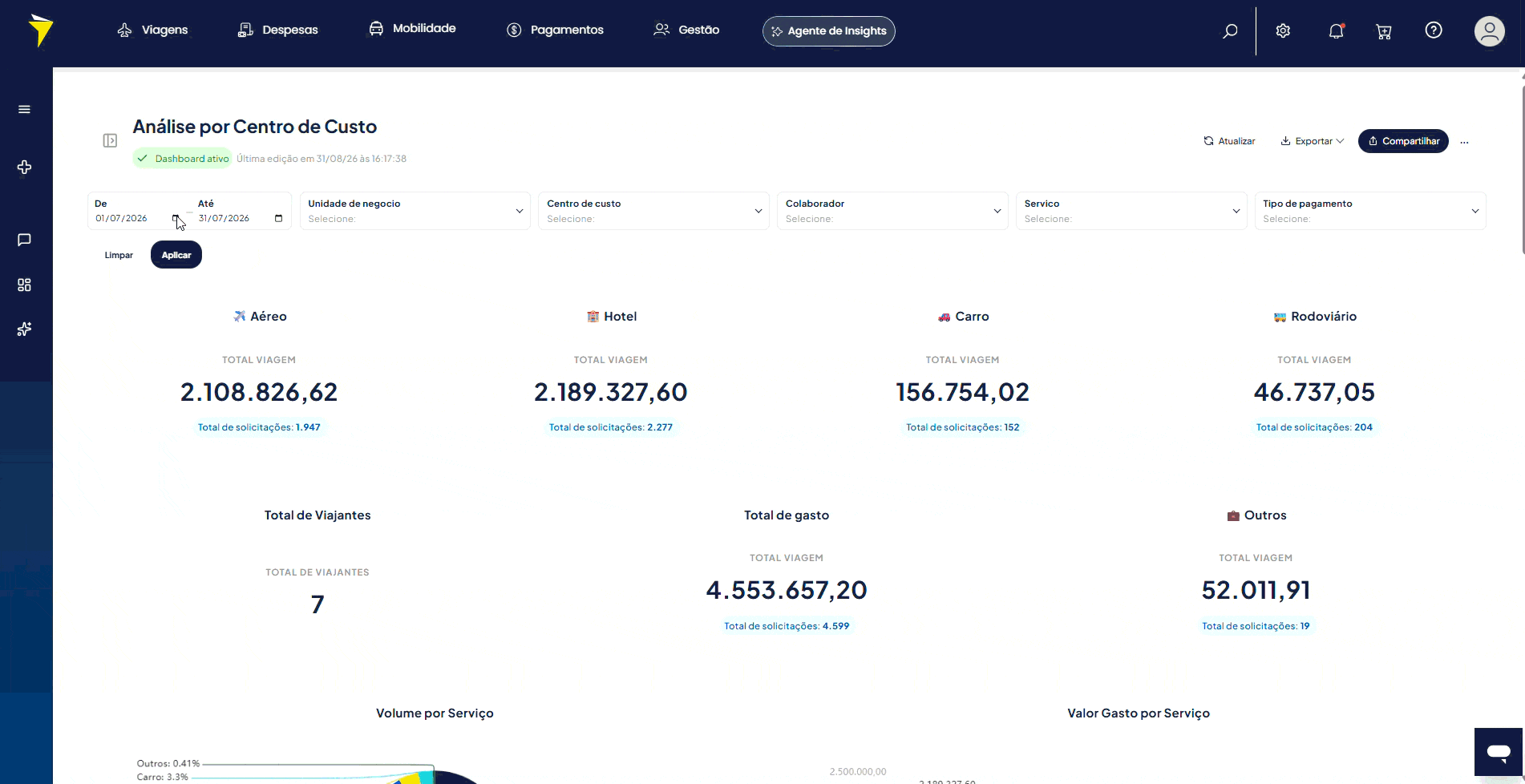
Task: Click Hotel total value 2.189.327,60
Action: (611, 392)
